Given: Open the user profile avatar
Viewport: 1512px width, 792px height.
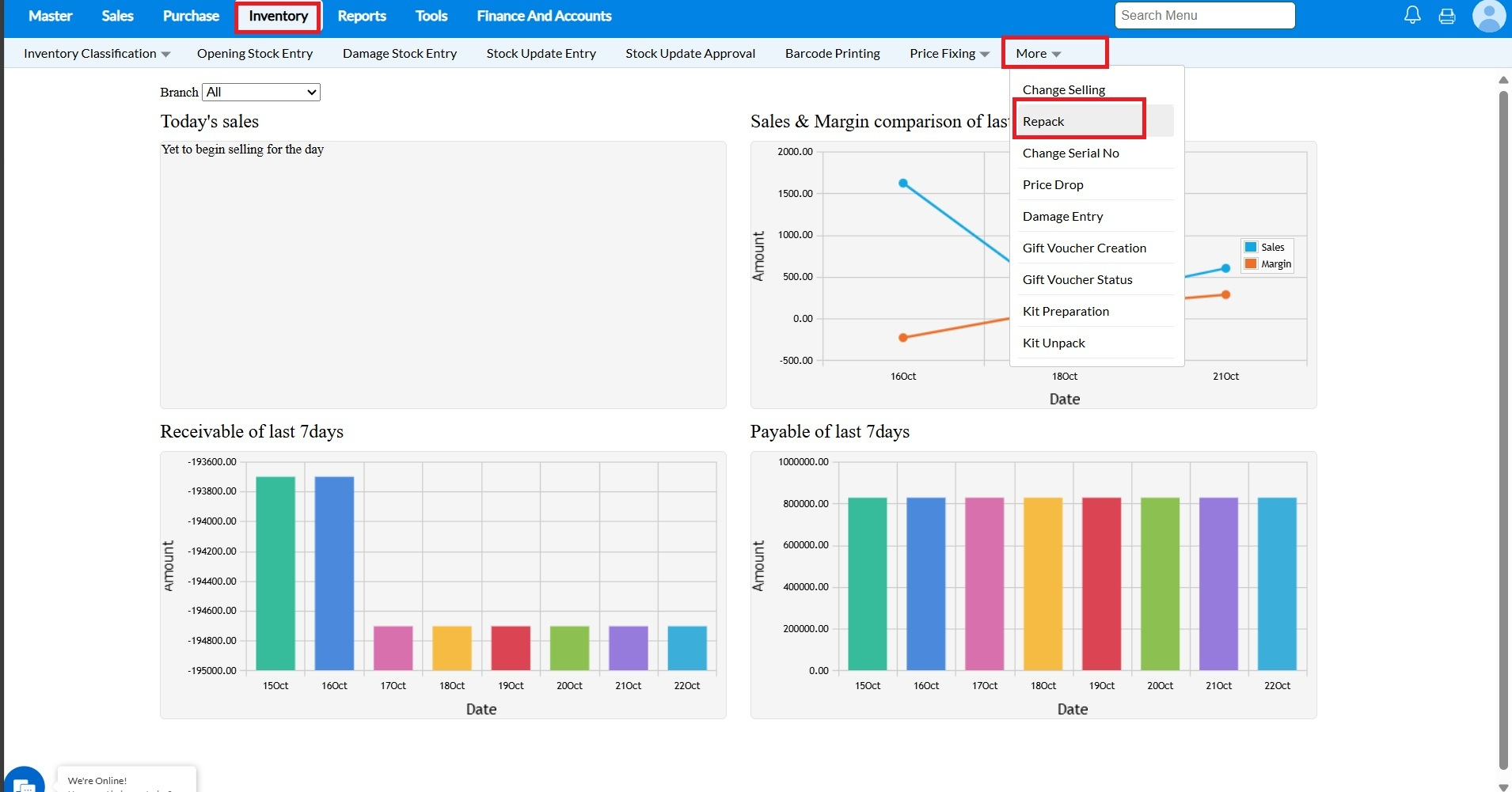Looking at the screenshot, I should pyautogui.click(x=1488, y=16).
